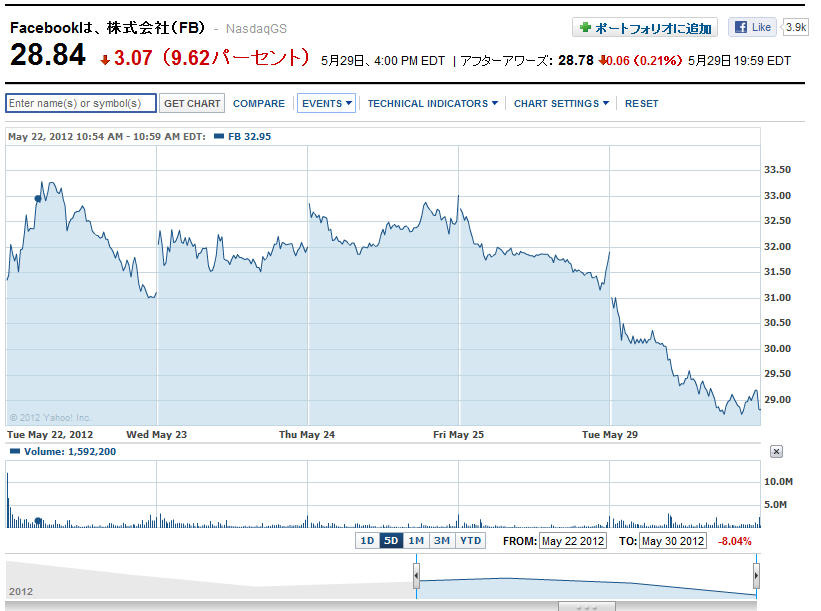This screenshot has width=821, height=611.
Task: Expand the TECHNICAL INDICATORS menu
Action: click(x=432, y=104)
